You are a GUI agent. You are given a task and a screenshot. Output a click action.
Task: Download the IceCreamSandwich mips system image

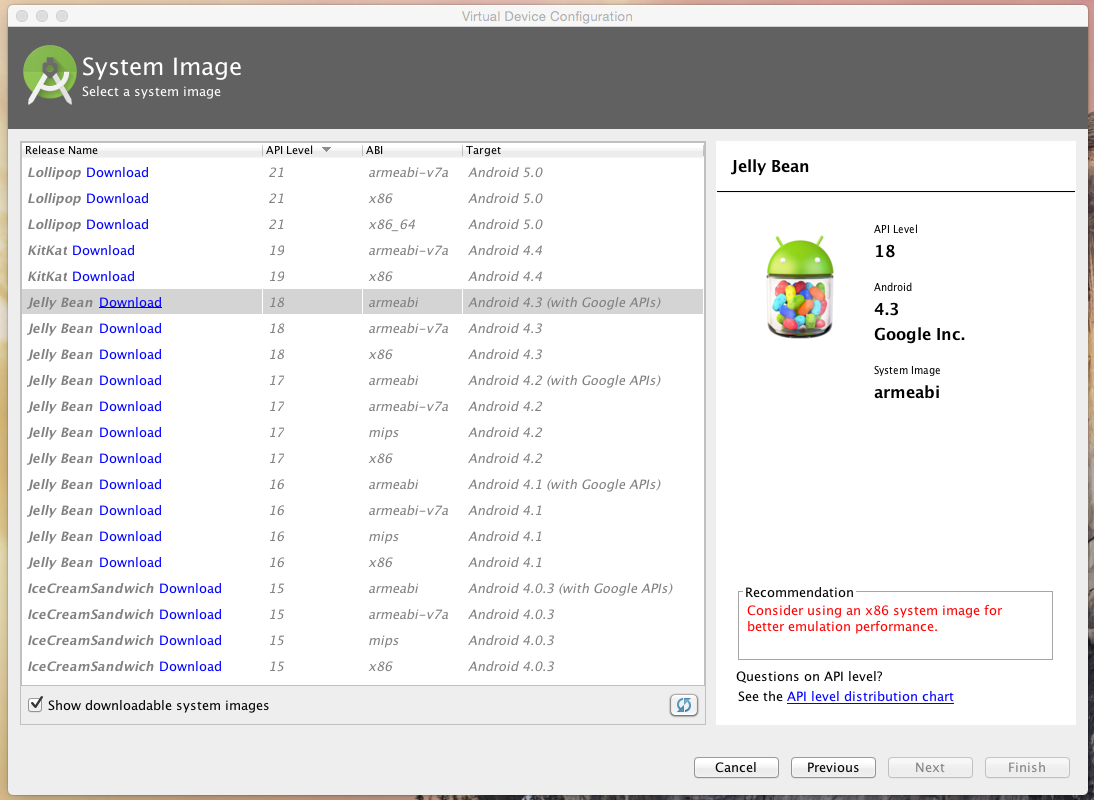tap(190, 640)
